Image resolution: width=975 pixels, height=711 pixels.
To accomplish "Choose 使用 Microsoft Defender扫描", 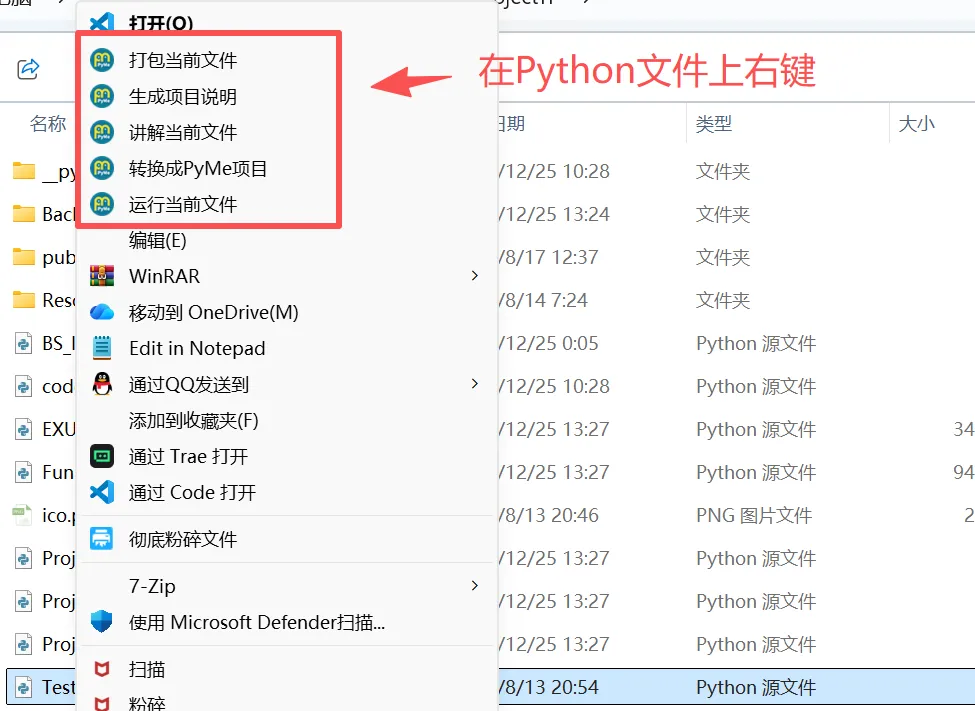I will (257, 622).
